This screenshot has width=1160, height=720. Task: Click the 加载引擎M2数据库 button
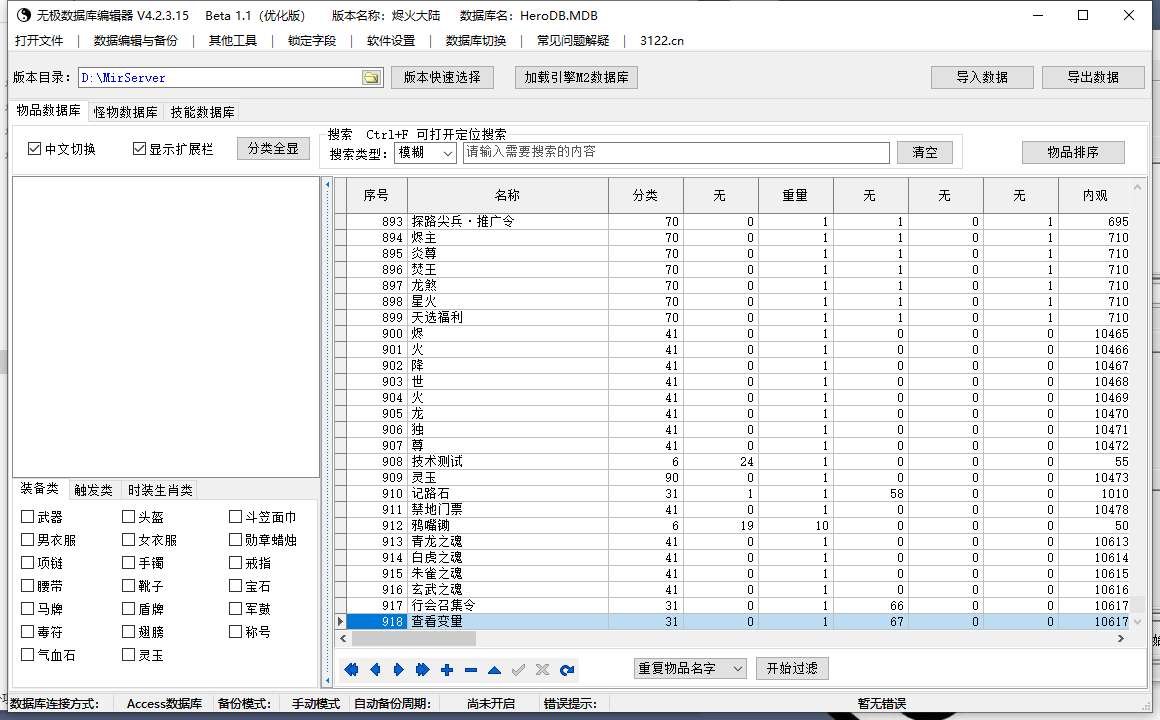[x=576, y=77]
